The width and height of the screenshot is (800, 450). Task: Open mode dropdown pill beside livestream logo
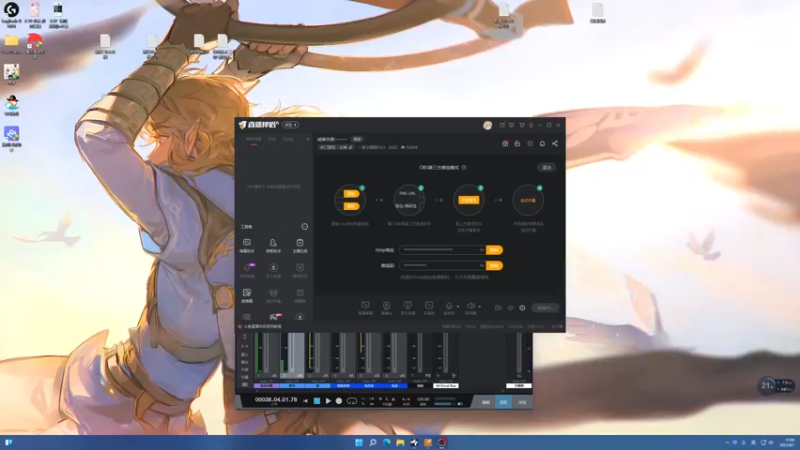click(x=290, y=125)
